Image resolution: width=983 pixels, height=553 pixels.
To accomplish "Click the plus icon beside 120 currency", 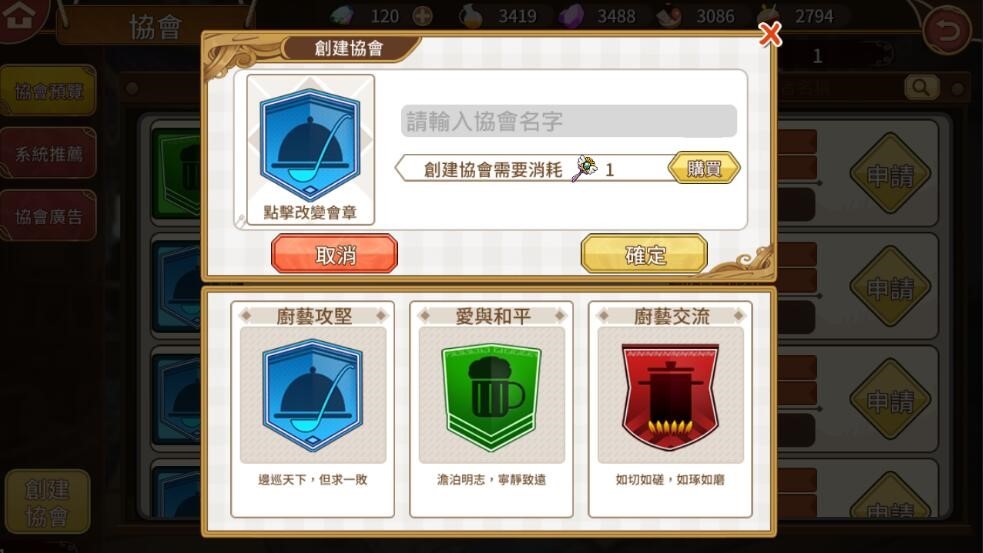I will click(423, 16).
